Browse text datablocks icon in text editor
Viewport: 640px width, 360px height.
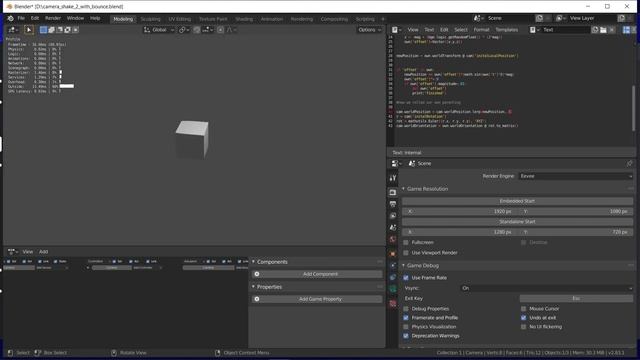(x=534, y=30)
